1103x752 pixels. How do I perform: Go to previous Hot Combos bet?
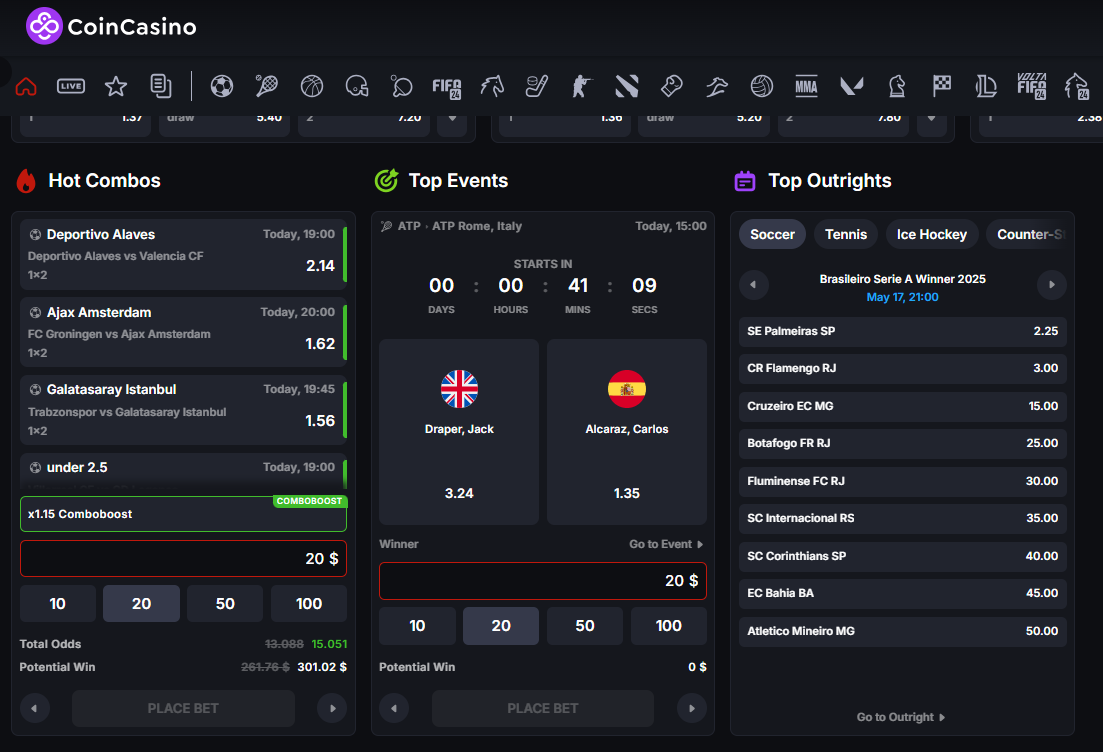pyautogui.click(x=34, y=708)
